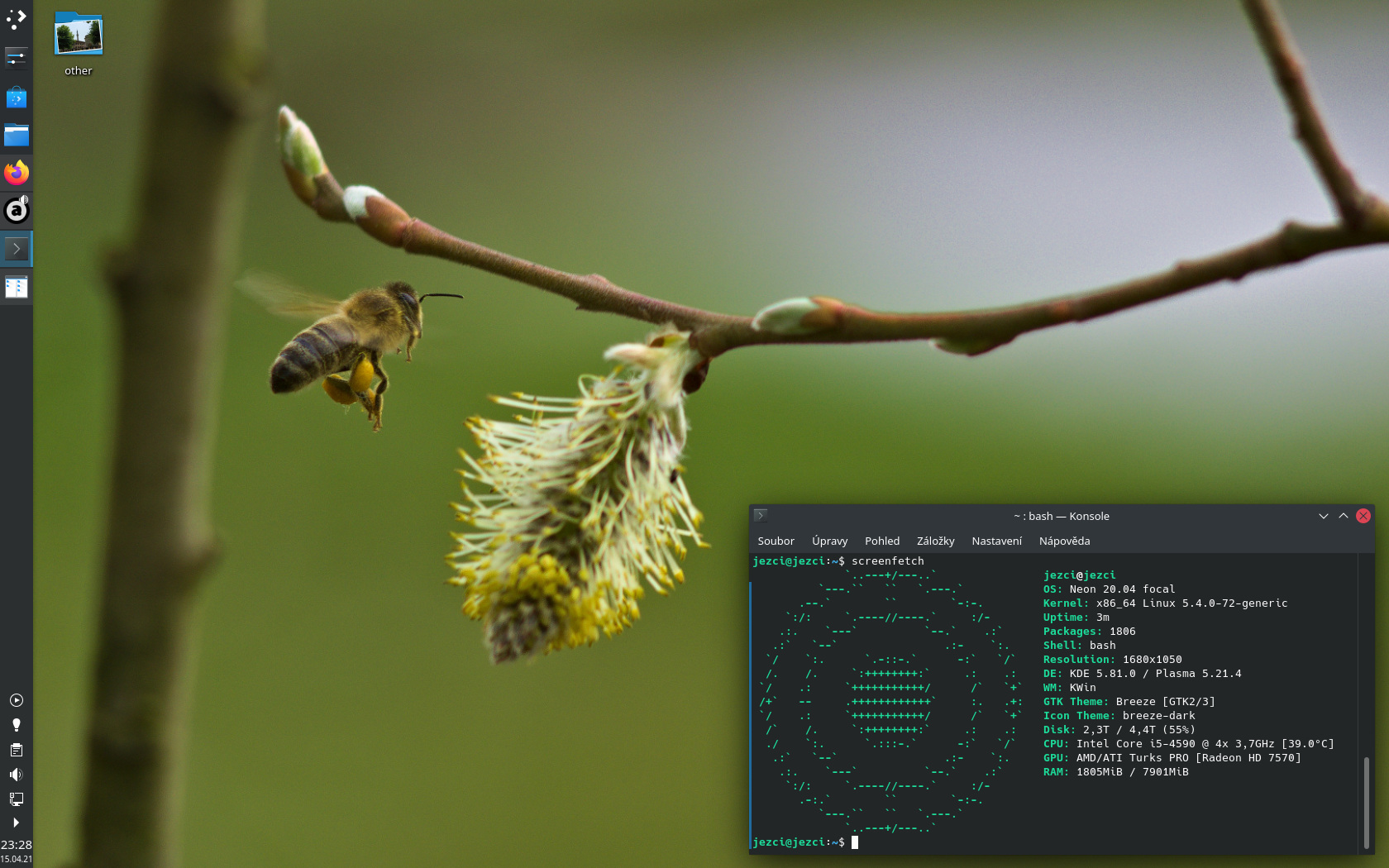Open the Úpravy menu in Konsole

pyautogui.click(x=830, y=541)
